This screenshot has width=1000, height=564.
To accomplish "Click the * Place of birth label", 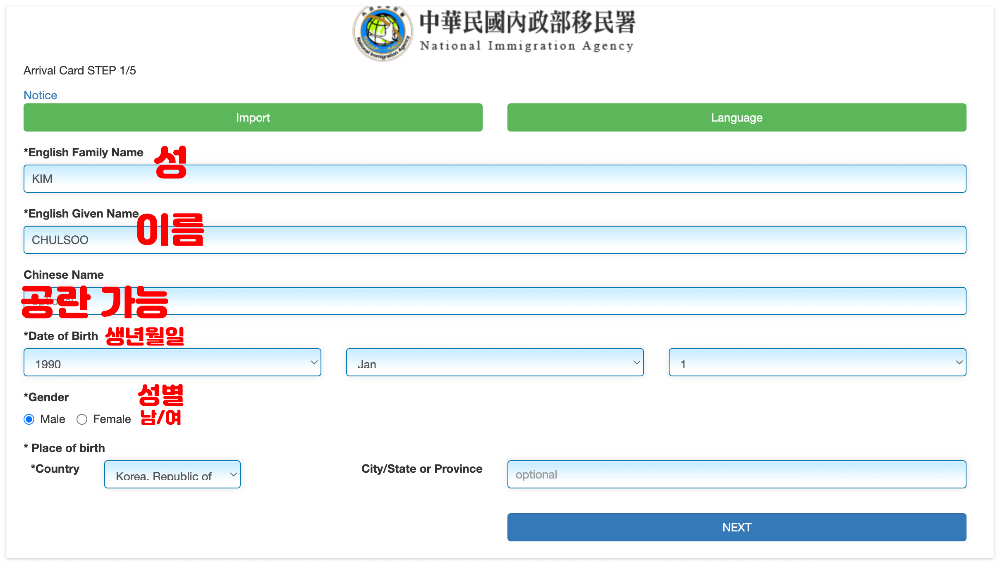I will click(x=64, y=448).
